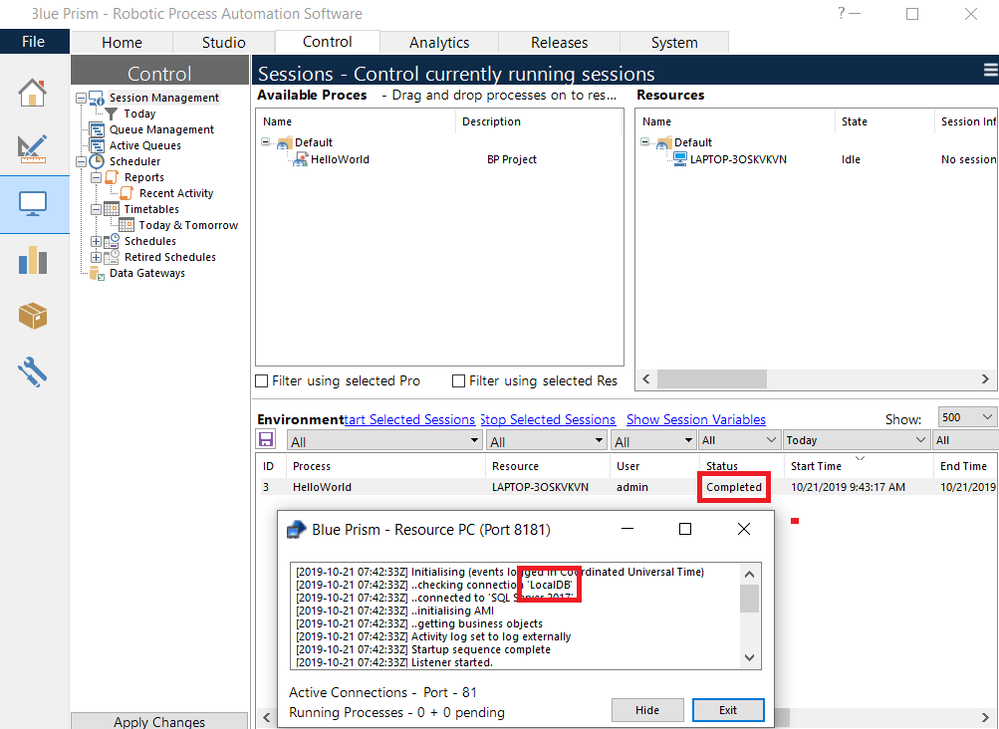Open the Analytics bar chart sidebar icon
This screenshot has height=729, width=999.
[x=32, y=260]
